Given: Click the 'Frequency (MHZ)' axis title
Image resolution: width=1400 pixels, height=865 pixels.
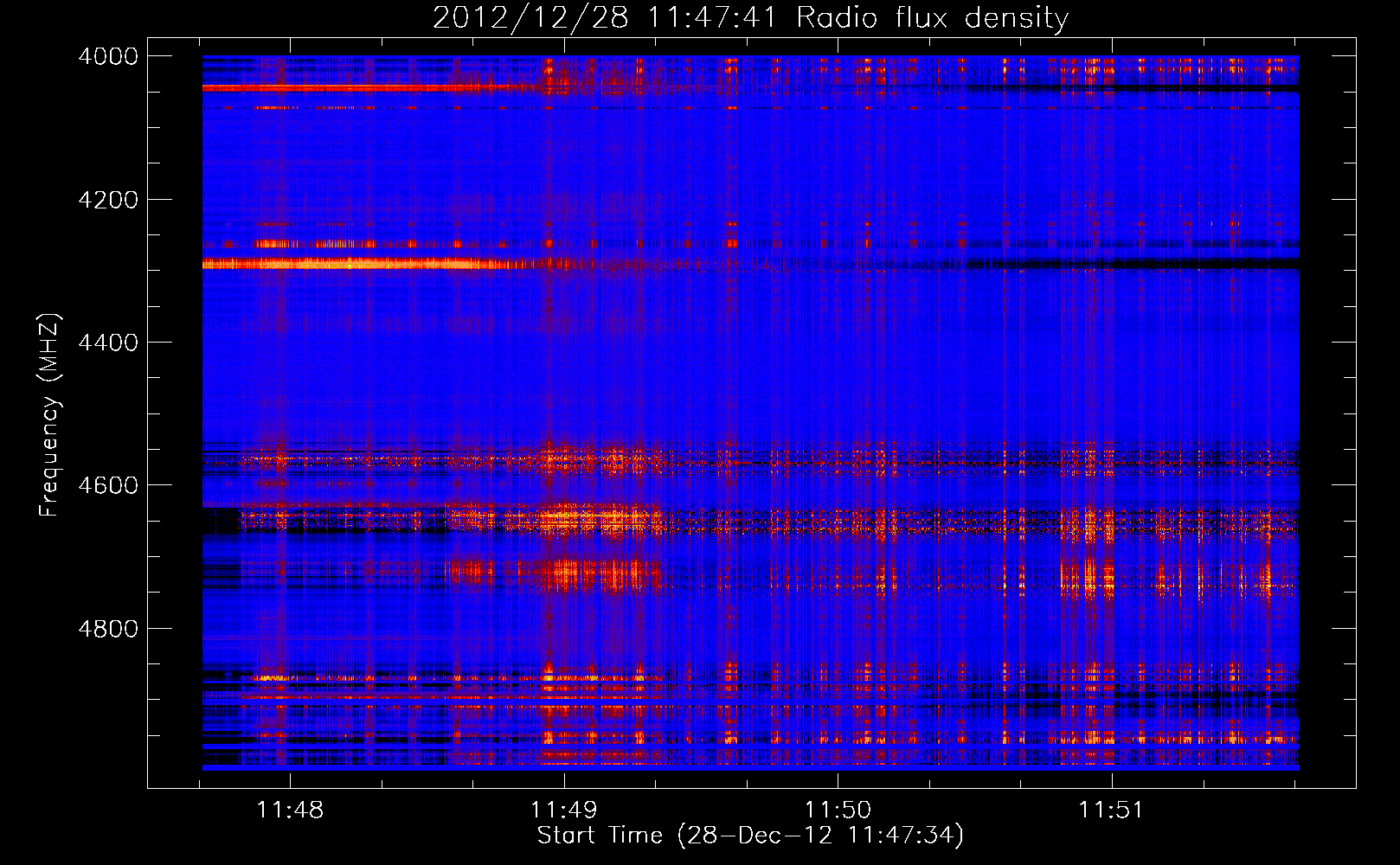Looking at the screenshot, I should tap(49, 415).
